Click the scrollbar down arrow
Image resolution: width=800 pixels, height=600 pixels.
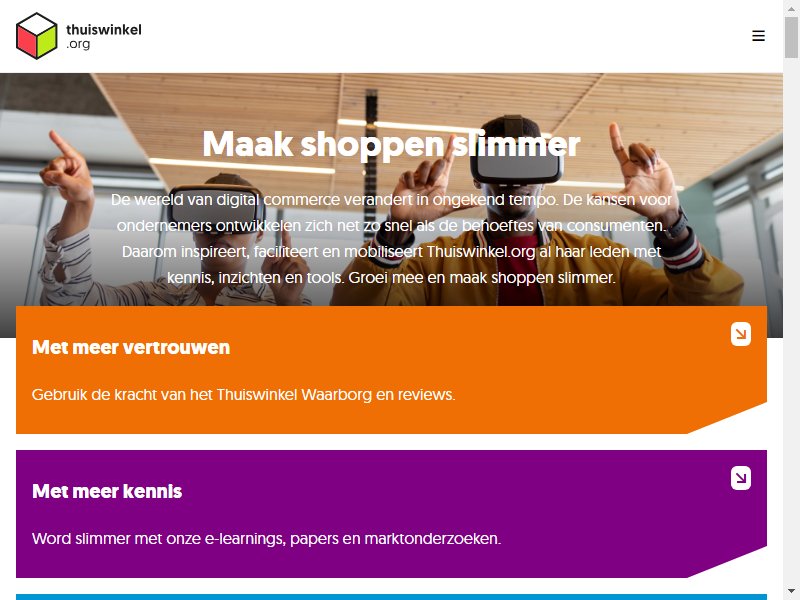(791, 591)
